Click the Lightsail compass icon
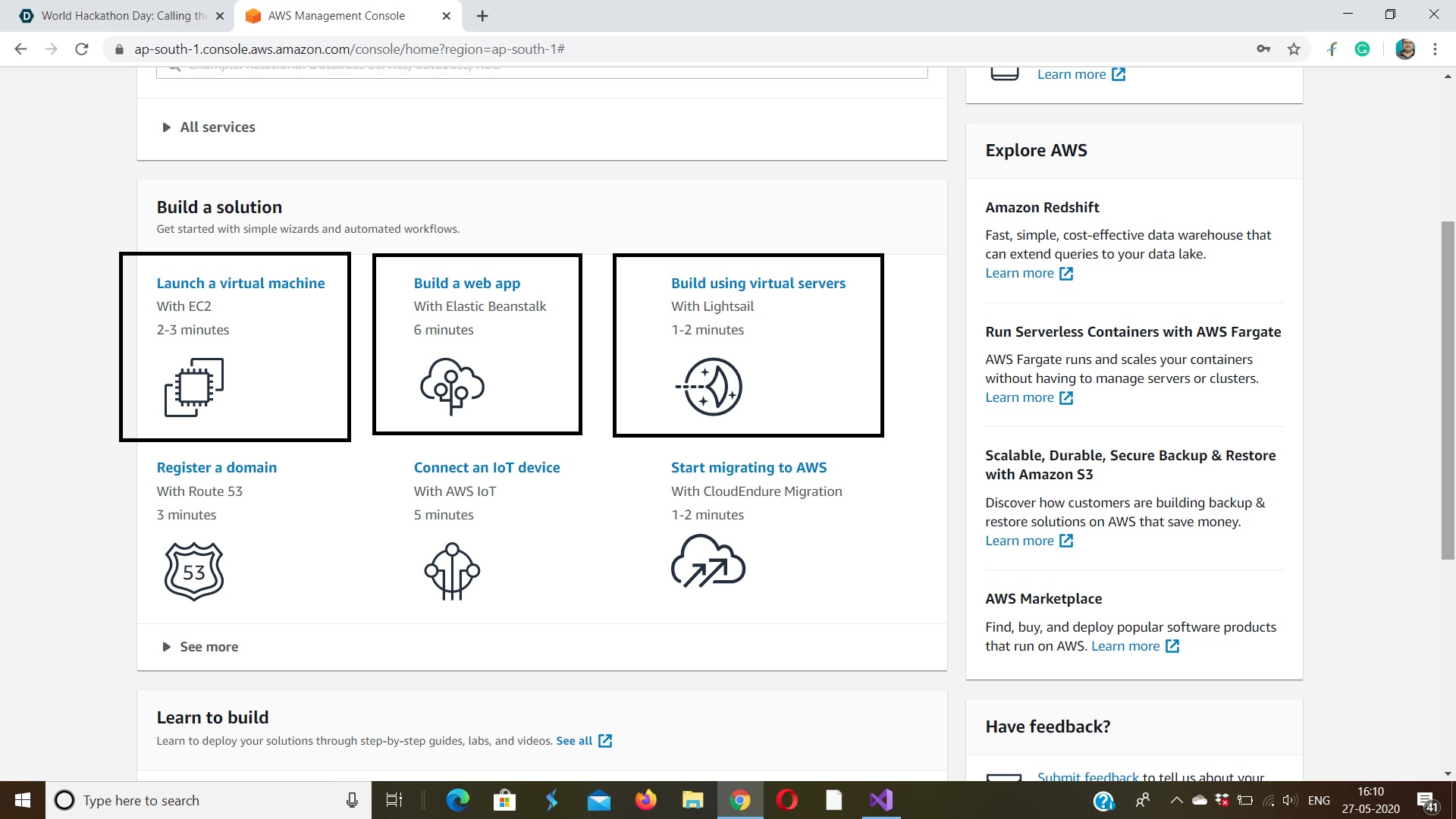This screenshot has width=1456, height=819. tap(711, 387)
